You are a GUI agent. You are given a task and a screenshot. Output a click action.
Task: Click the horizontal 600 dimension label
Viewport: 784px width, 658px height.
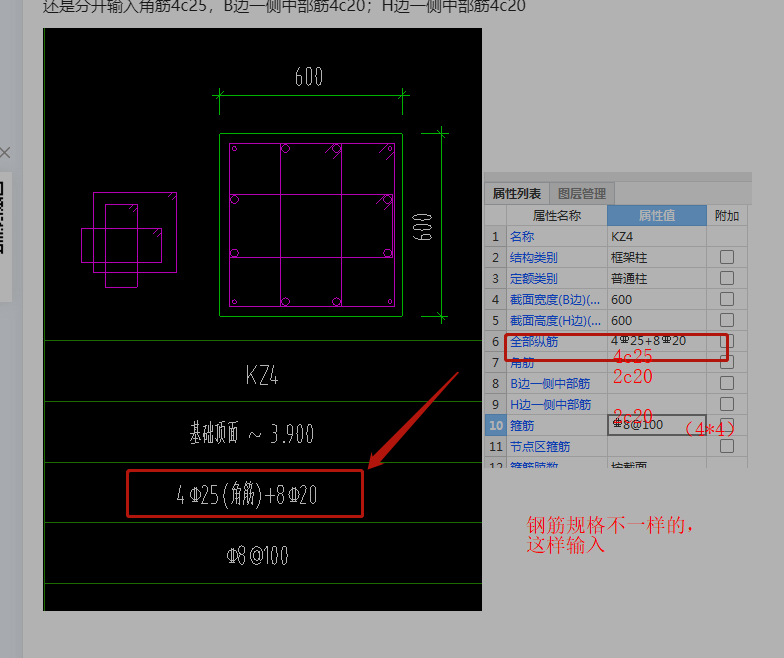tap(308, 76)
